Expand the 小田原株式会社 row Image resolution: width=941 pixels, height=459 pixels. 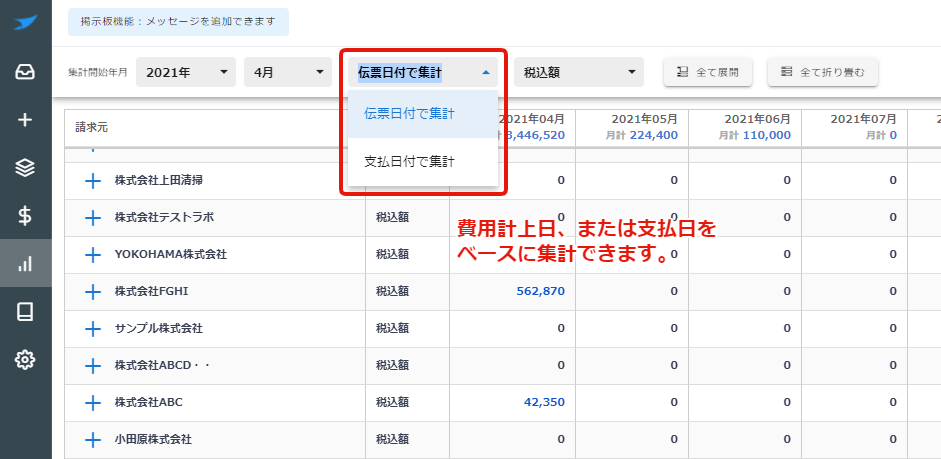(92, 440)
